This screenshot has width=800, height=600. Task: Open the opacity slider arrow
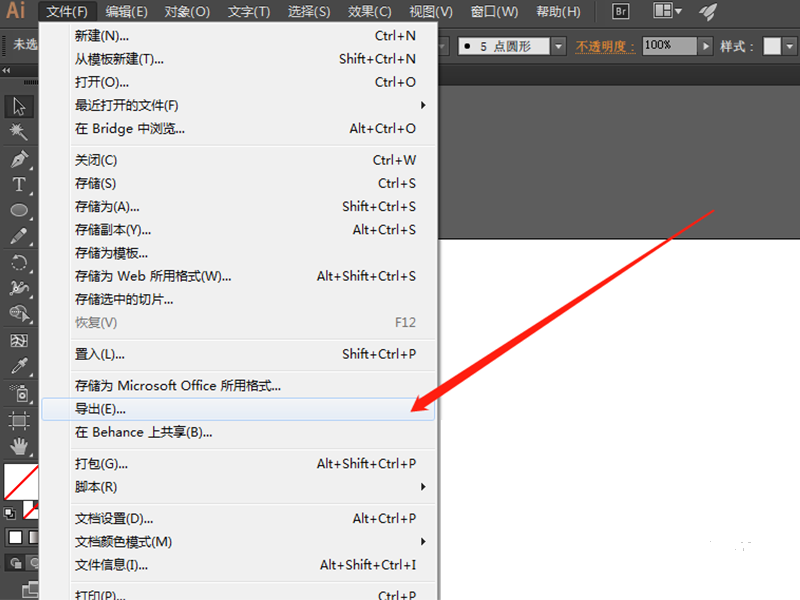pyautogui.click(x=705, y=46)
